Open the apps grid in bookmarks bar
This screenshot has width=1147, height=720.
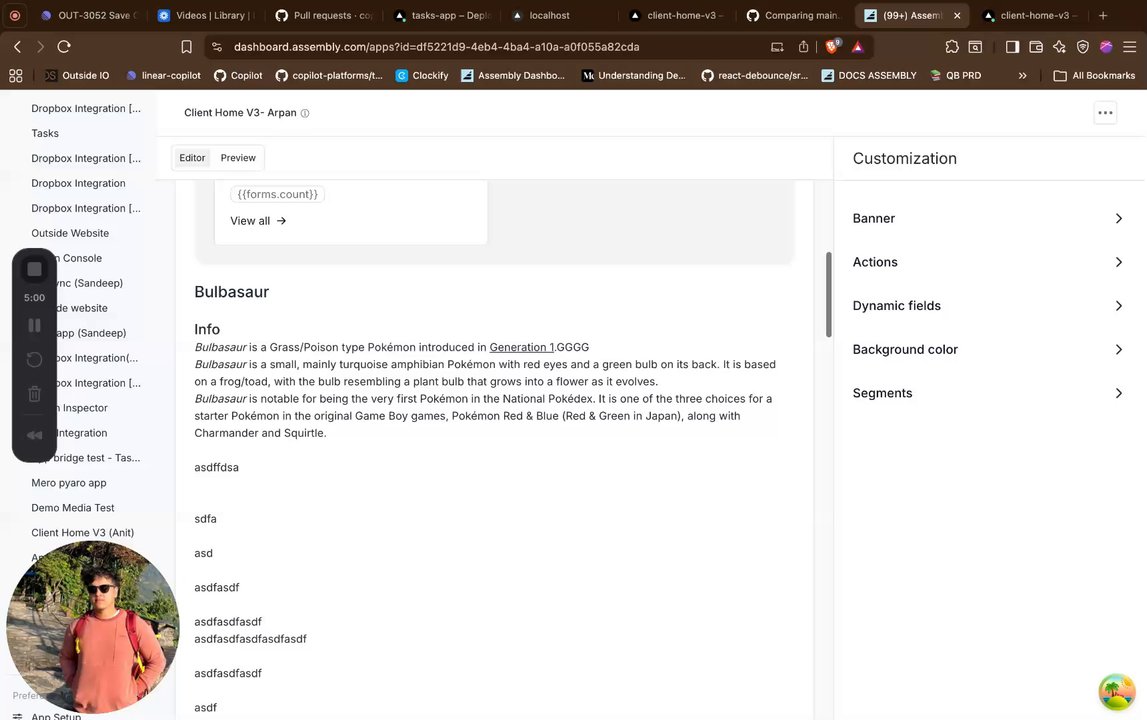point(15,75)
